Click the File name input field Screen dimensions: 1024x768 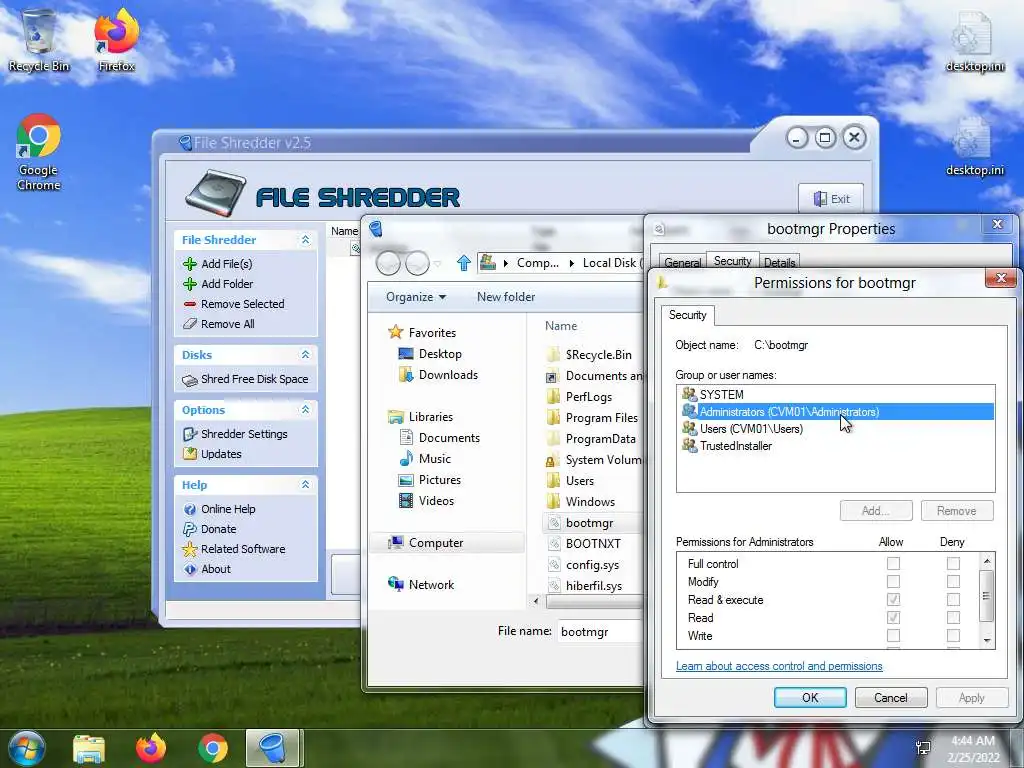coord(601,632)
